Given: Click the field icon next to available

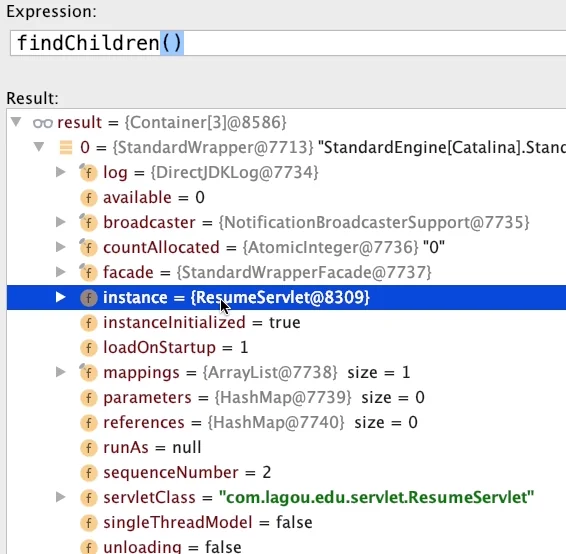Looking at the screenshot, I should (x=88, y=198).
